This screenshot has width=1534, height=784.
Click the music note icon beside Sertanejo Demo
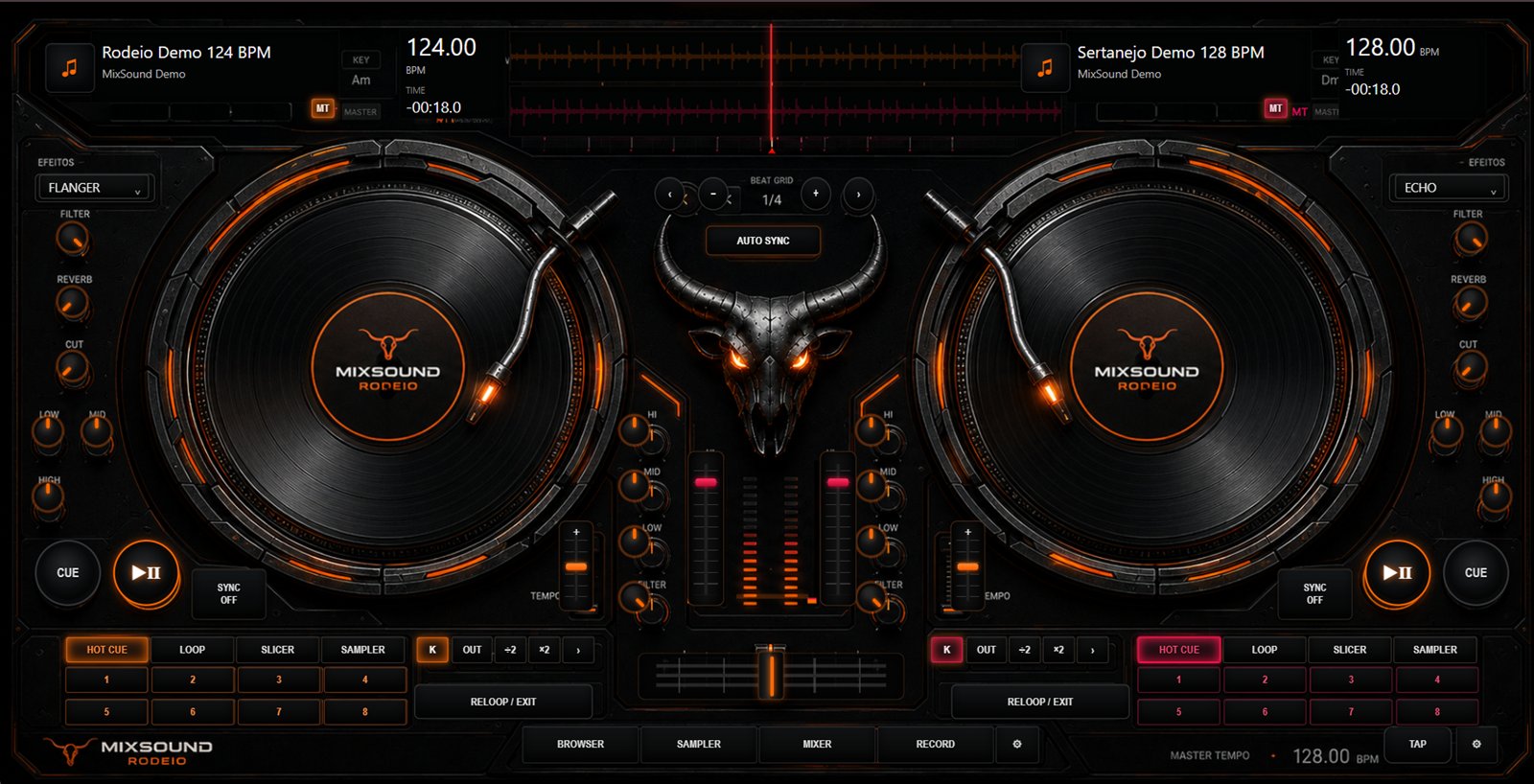[1045, 68]
